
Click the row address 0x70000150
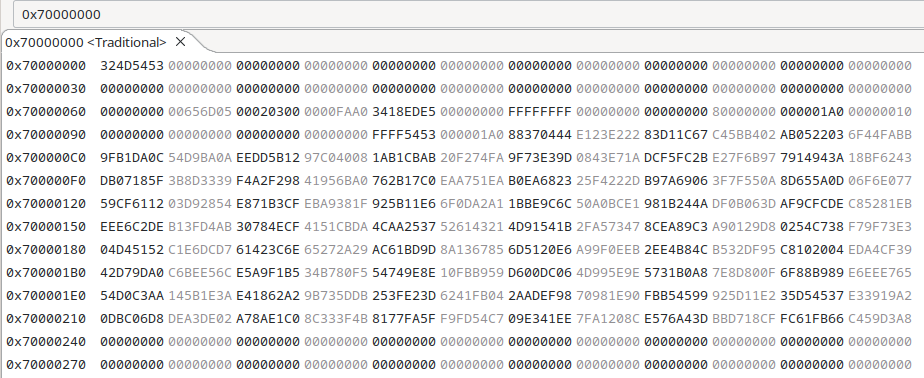coord(46,226)
